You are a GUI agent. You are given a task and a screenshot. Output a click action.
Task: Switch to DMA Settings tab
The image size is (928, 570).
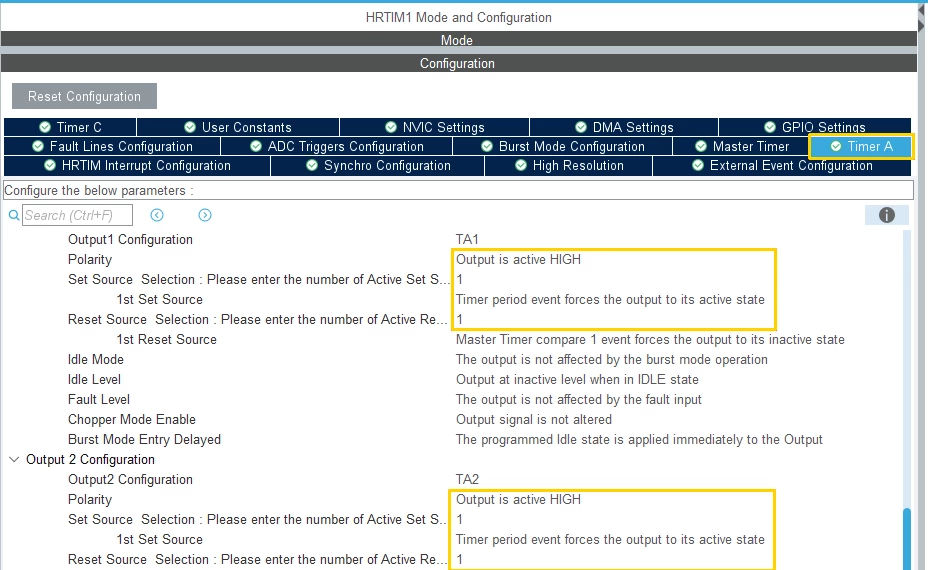pyautogui.click(x=624, y=127)
